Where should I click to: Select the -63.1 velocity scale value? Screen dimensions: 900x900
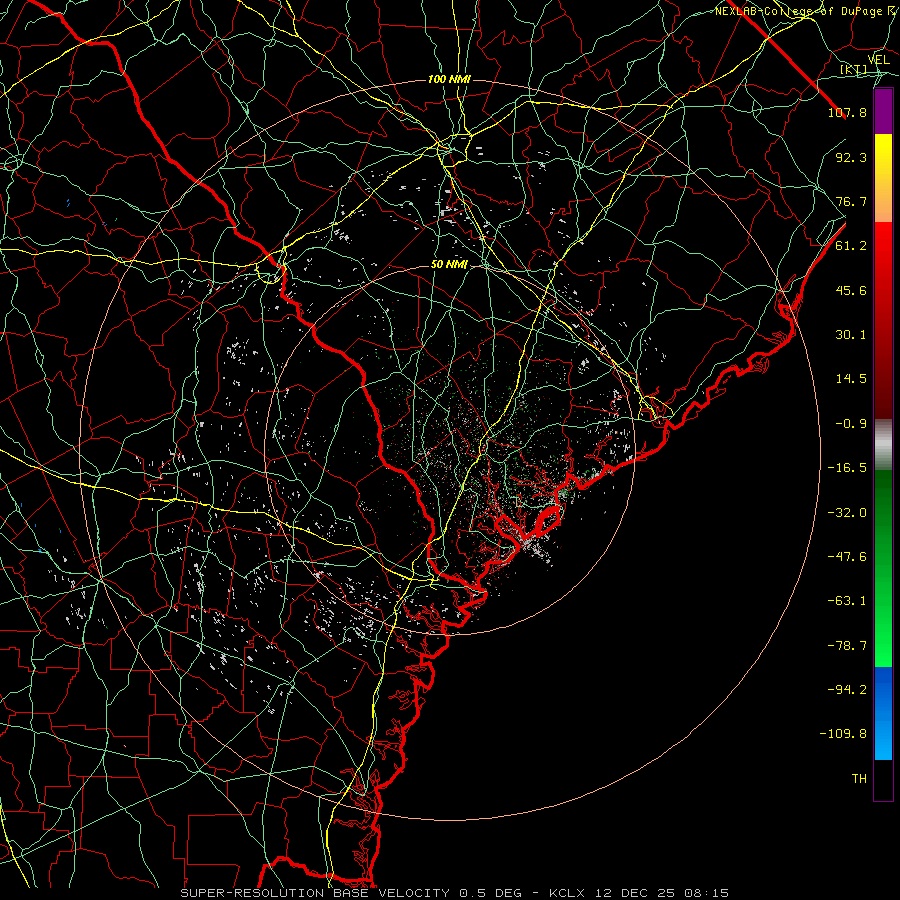(x=847, y=601)
